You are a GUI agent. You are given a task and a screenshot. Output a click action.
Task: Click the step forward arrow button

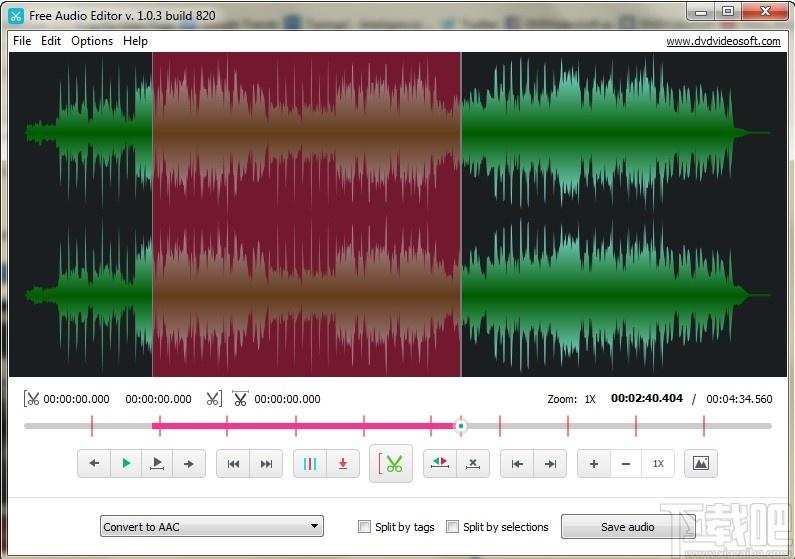[x=189, y=463]
